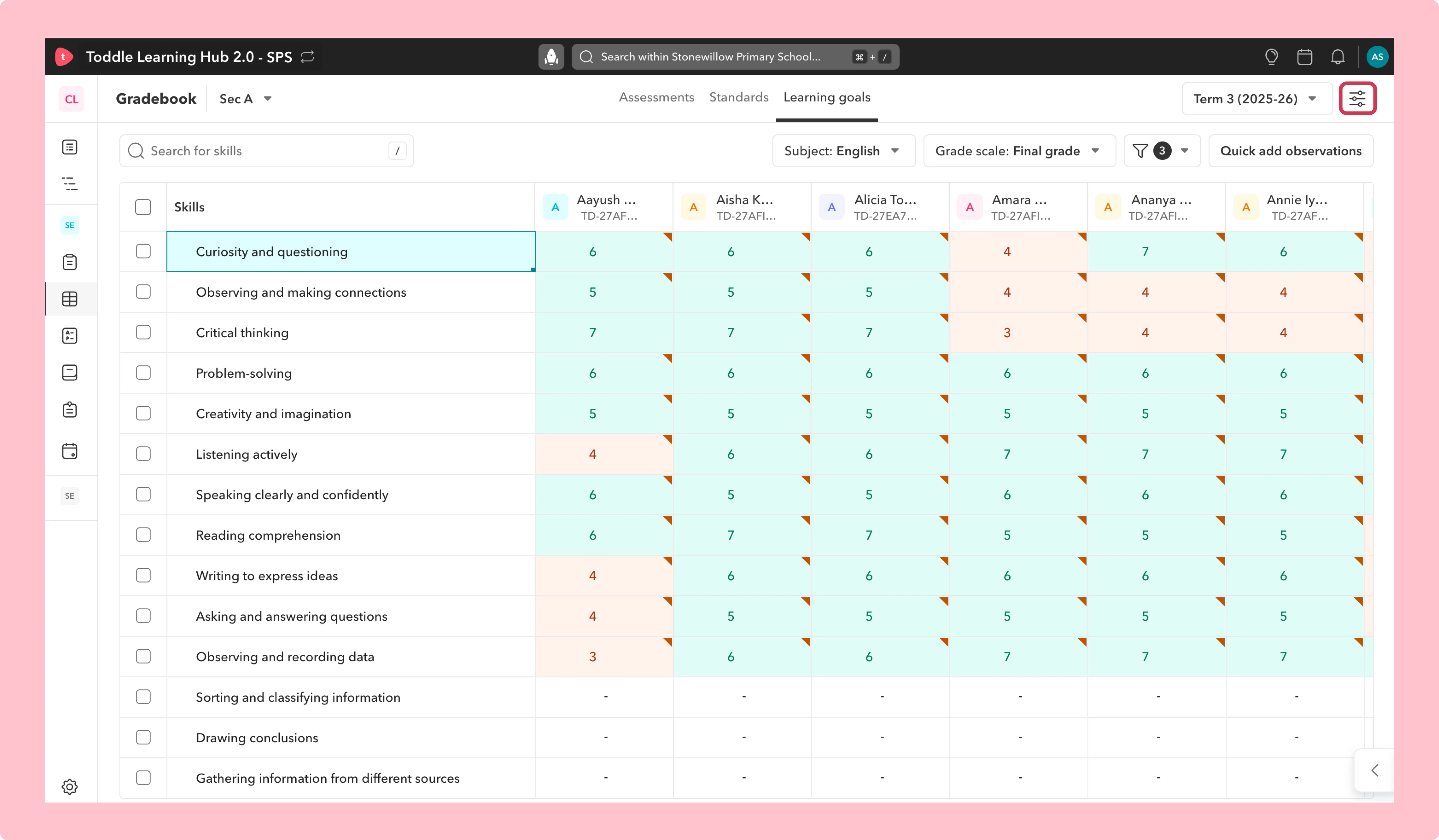Open the clipboard icon above the sidebar calendar
Image resolution: width=1439 pixels, height=840 pixels.
click(70, 410)
